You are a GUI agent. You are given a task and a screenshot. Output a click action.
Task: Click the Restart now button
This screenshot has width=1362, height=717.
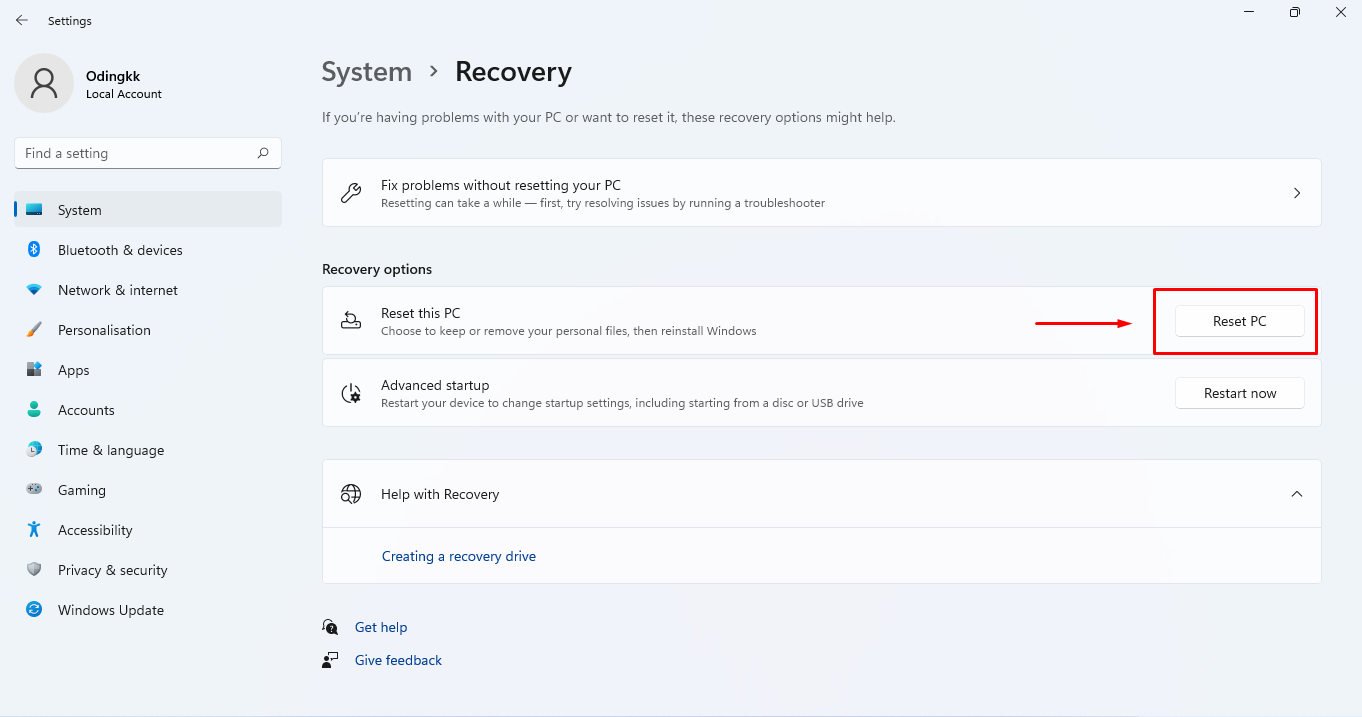click(1239, 392)
